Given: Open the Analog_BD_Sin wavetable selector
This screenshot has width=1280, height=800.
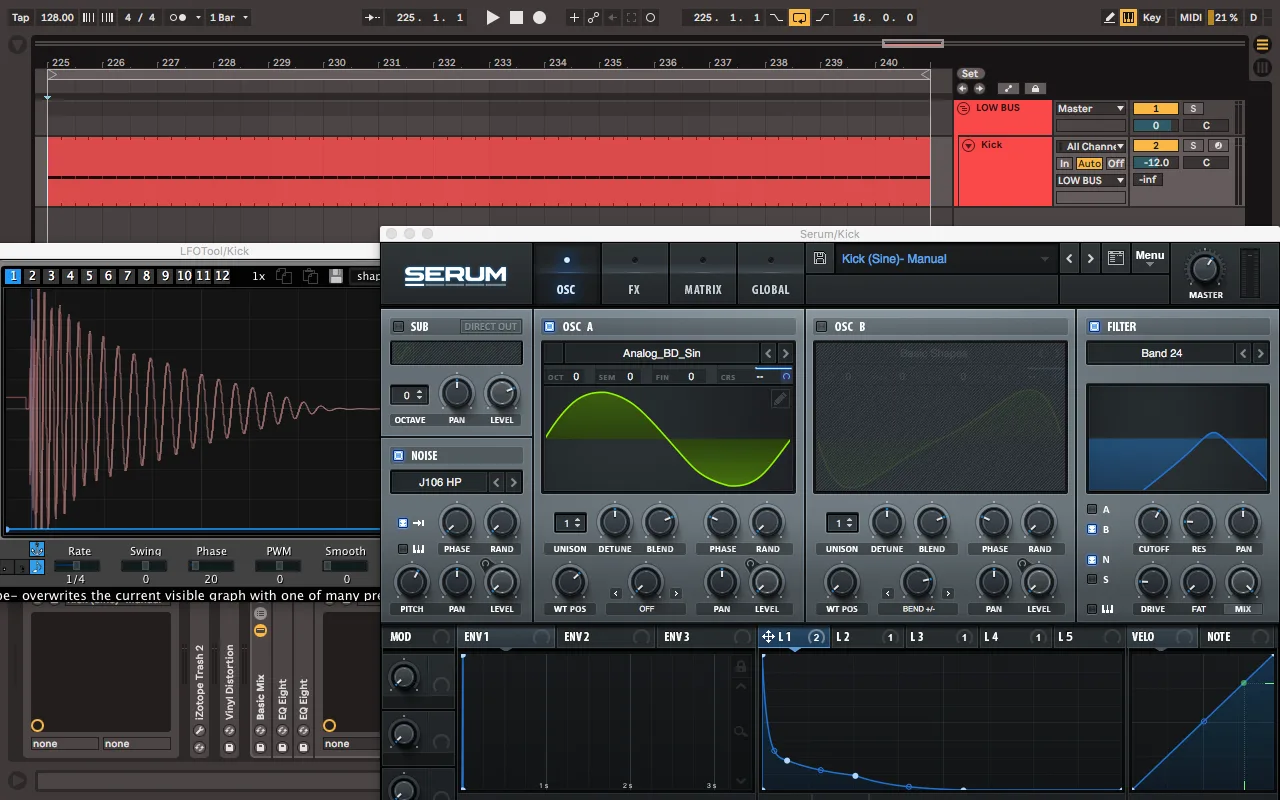Looking at the screenshot, I should click(661, 353).
